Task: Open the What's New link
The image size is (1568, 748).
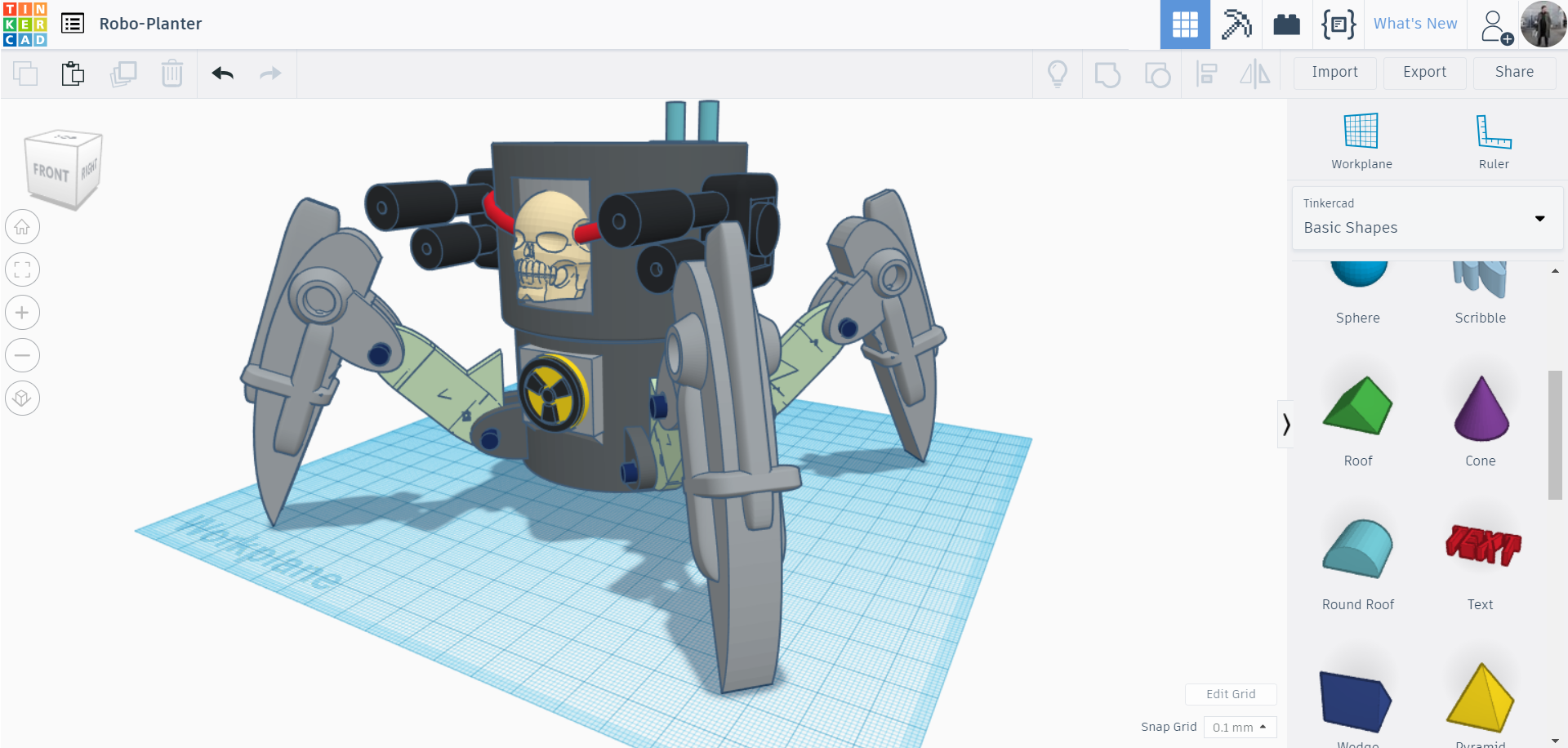Action: (1415, 24)
